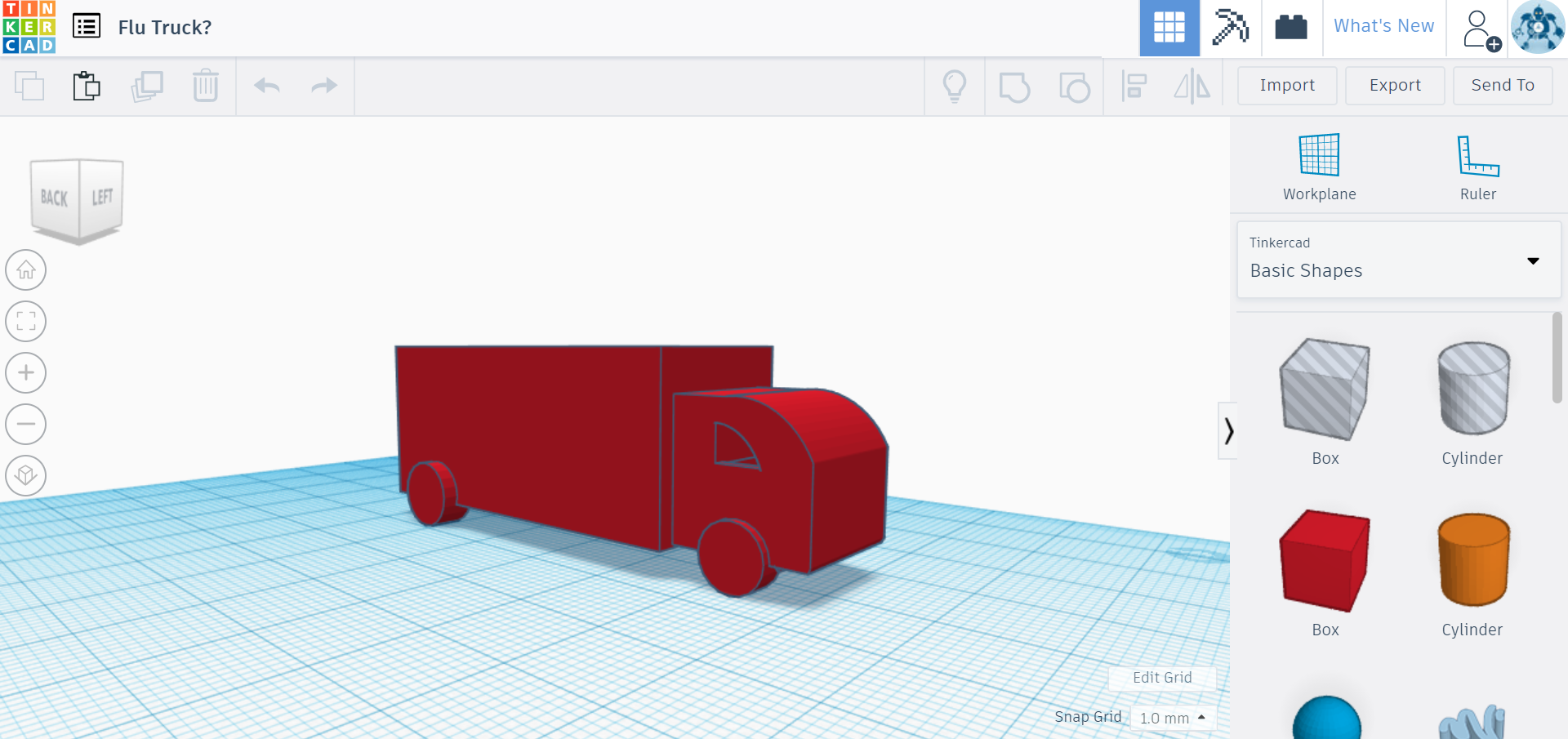
Task: Open the Blocks pickaxe mode
Action: [x=1230, y=28]
